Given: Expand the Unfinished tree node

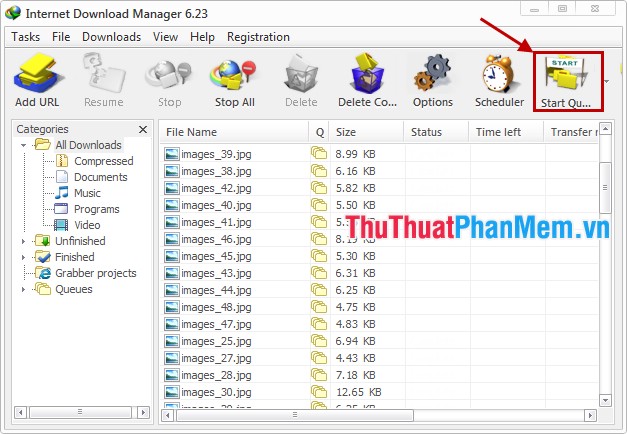Looking at the screenshot, I should 23,241.
